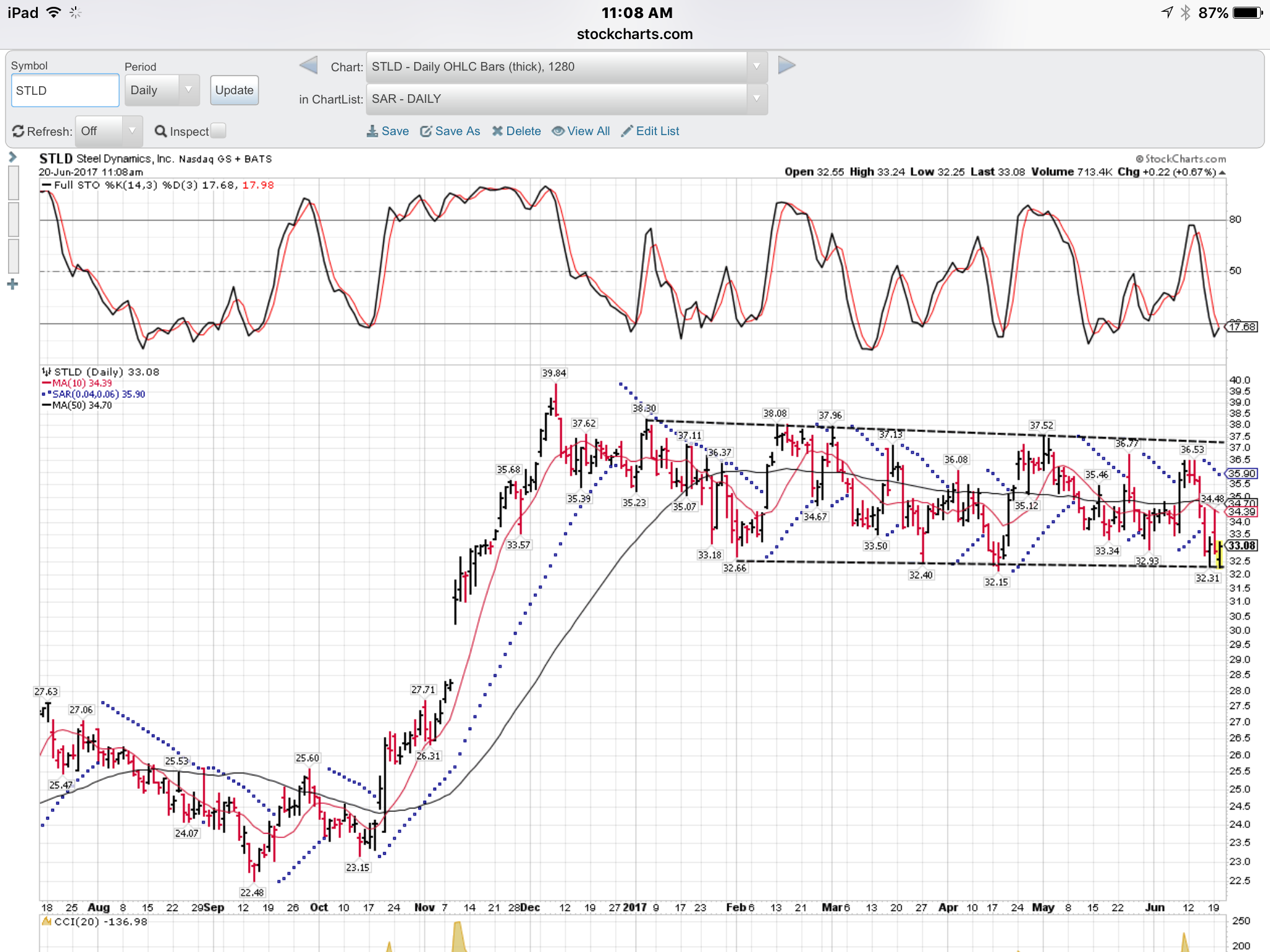The width and height of the screenshot is (1270, 952).
Task: Open the Chart selection dropdown
Action: point(566,67)
